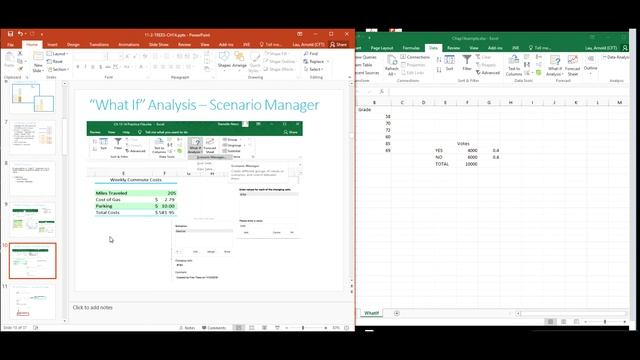Image resolution: width=640 pixels, height=360 pixels.
Task: Click Reset slide button in PowerPoint
Action: (x=55, y=61)
